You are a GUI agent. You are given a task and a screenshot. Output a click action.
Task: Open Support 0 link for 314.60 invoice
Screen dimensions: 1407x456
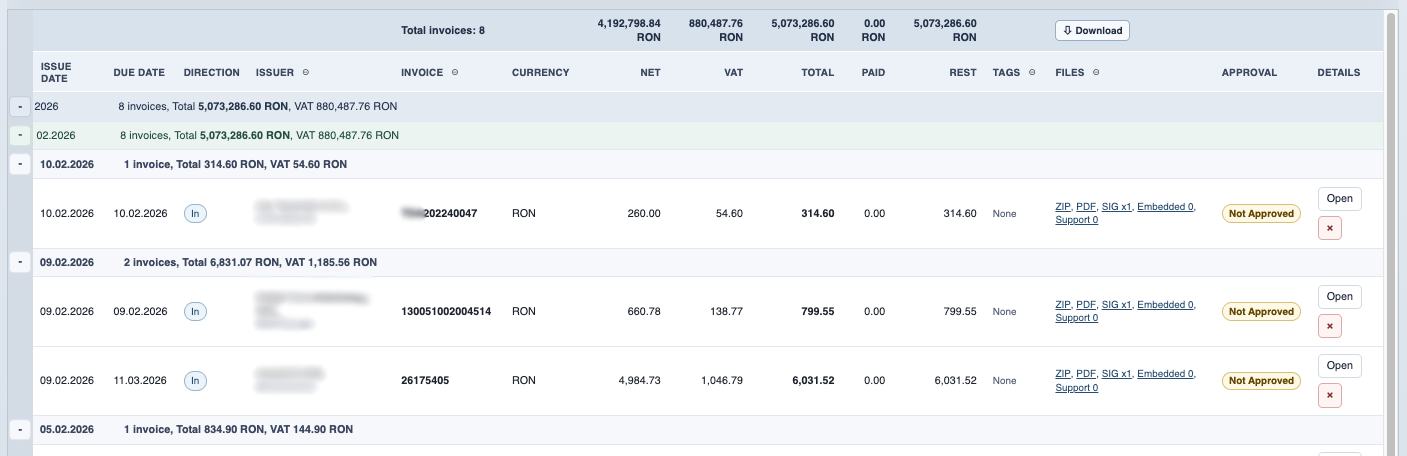[1076, 220]
